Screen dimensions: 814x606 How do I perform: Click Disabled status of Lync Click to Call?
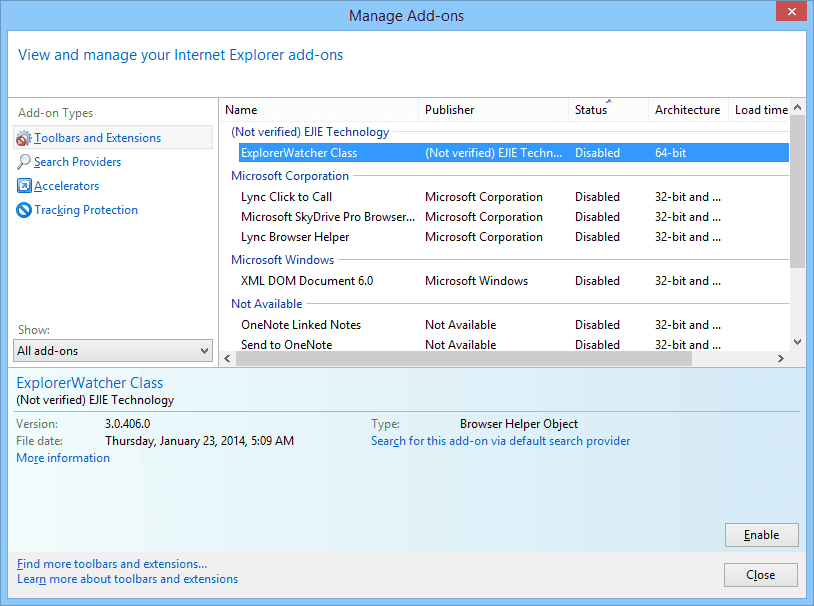tap(597, 197)
